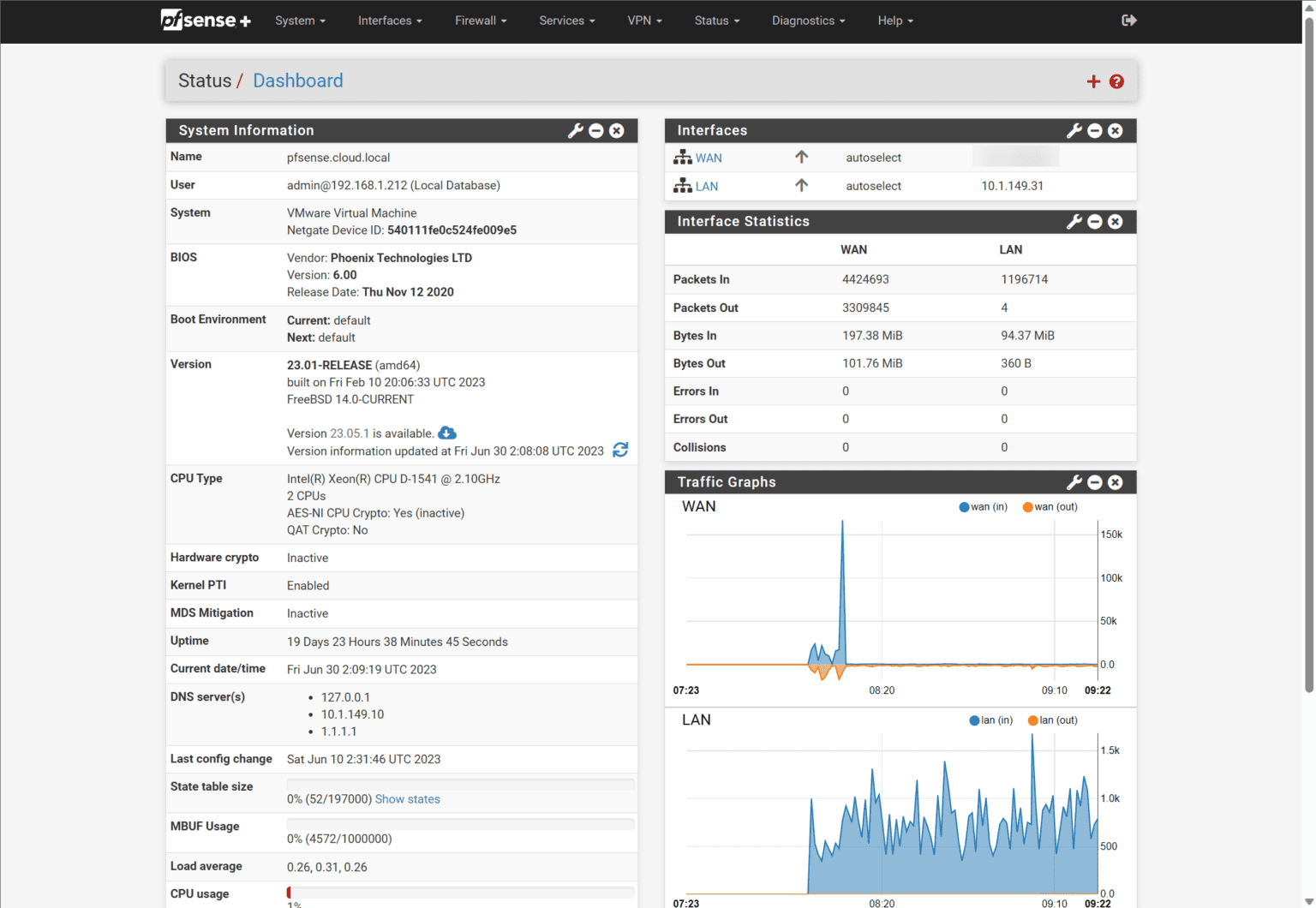The image size is (1316, 908).
Task: Download the 23.05.1 update via cloud icon
Action: click(x=447, y=433)
